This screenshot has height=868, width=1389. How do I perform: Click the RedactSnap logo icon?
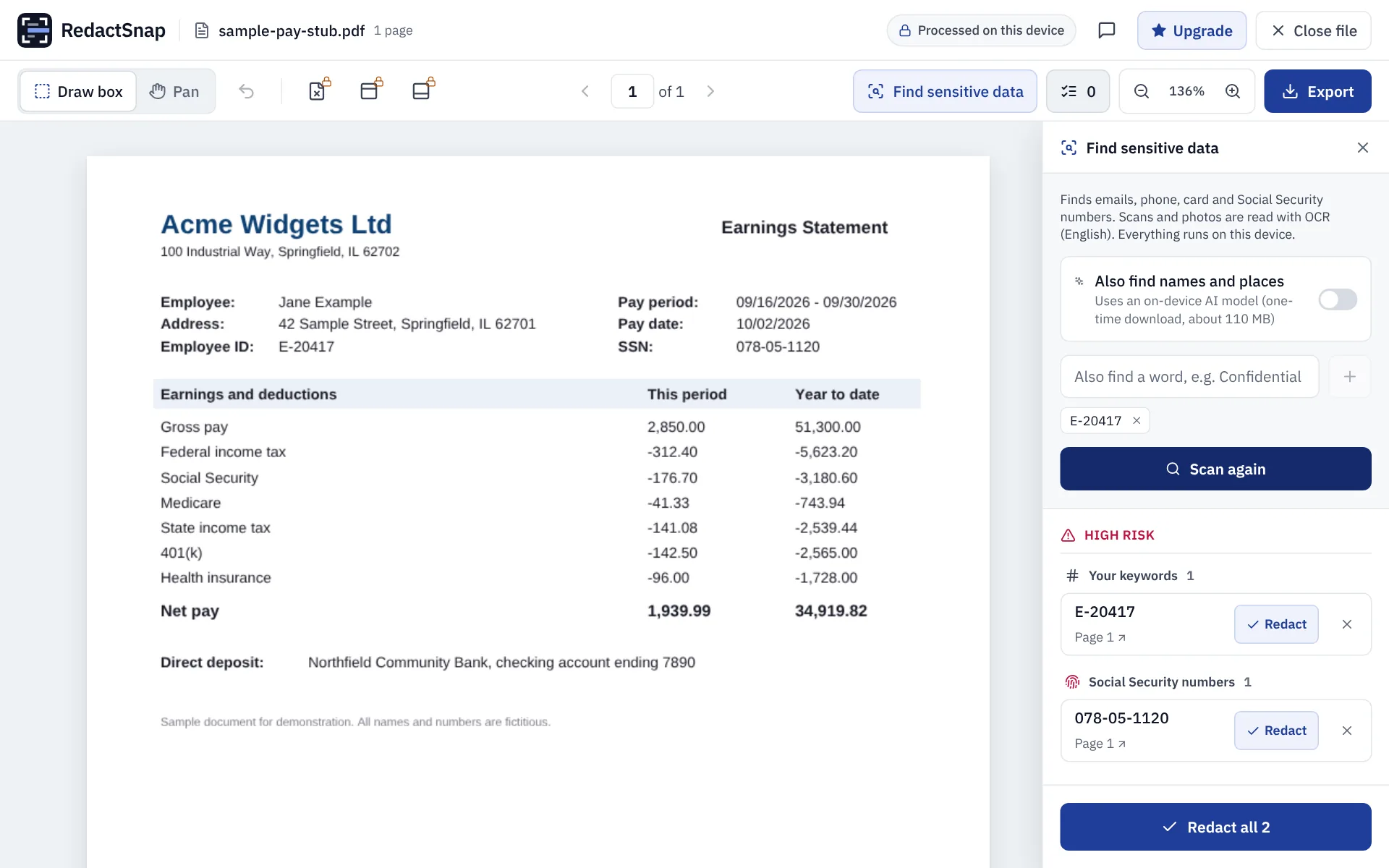(35, 30)
